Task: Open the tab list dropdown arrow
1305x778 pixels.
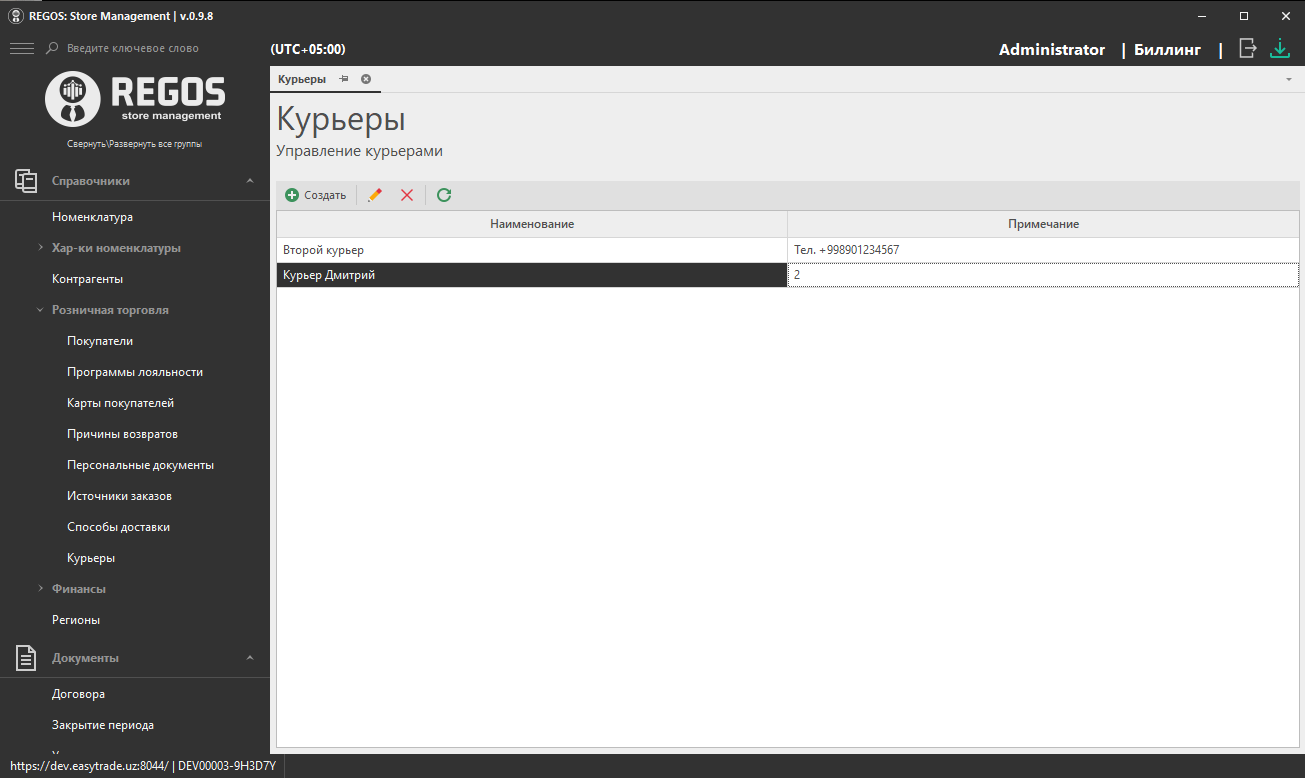Action: click(x=1289, y=79)
